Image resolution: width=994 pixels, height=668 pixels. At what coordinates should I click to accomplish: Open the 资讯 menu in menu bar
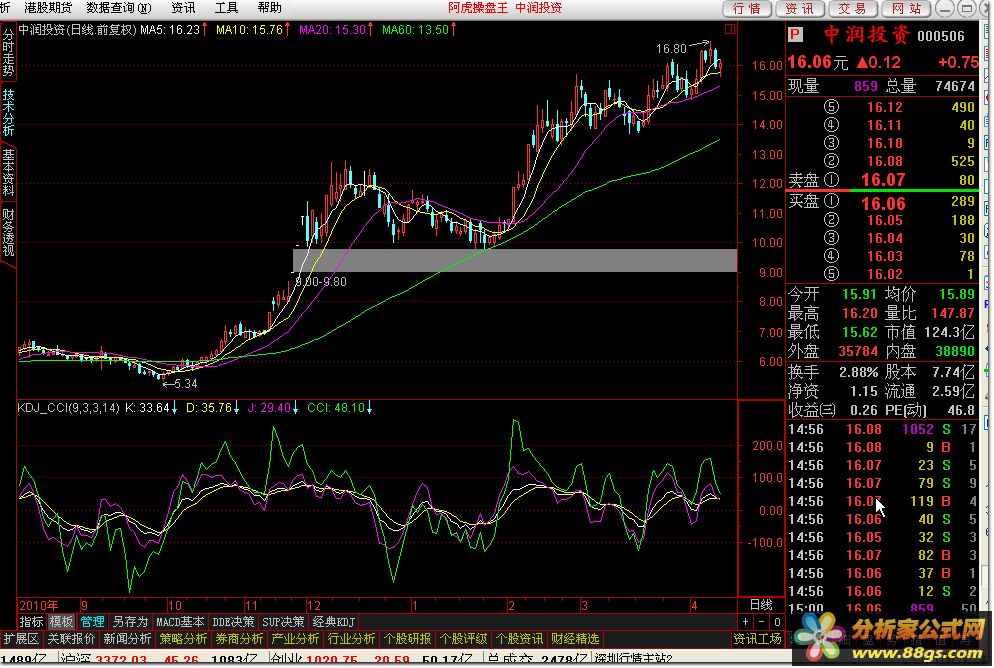pos(183,8)
